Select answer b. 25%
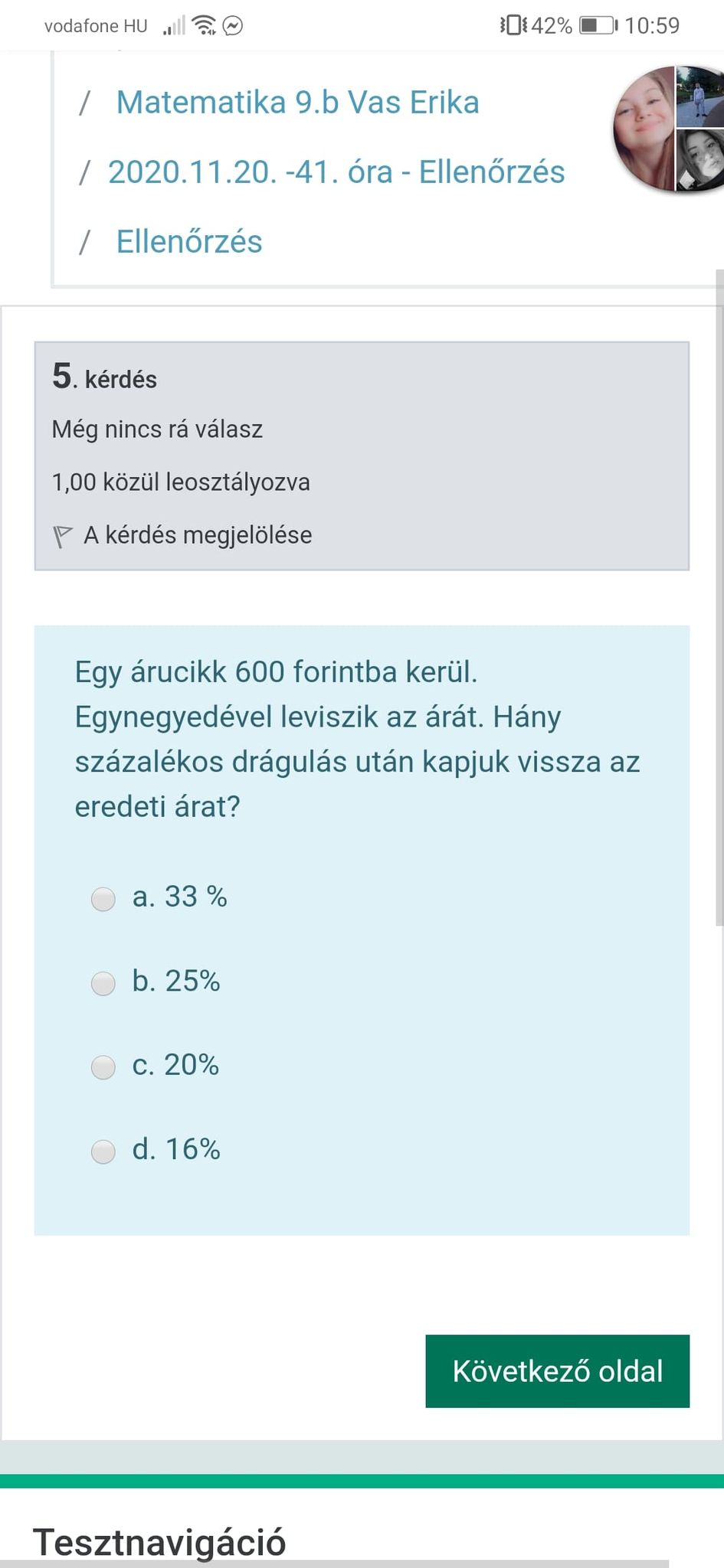The image size is (724, 1568). [103, 982]
